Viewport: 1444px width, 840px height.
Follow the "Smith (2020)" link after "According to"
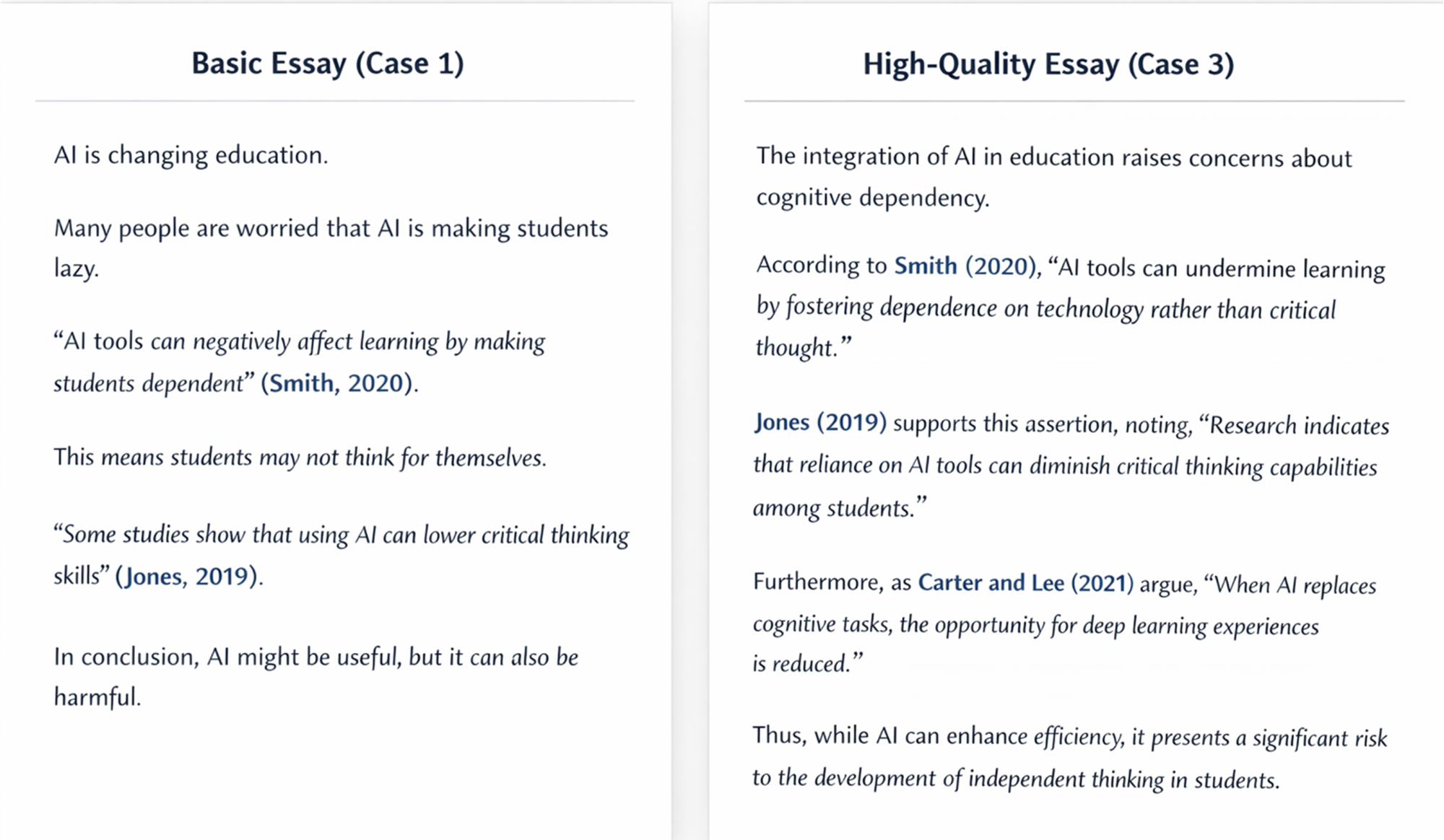pos(966,266)
